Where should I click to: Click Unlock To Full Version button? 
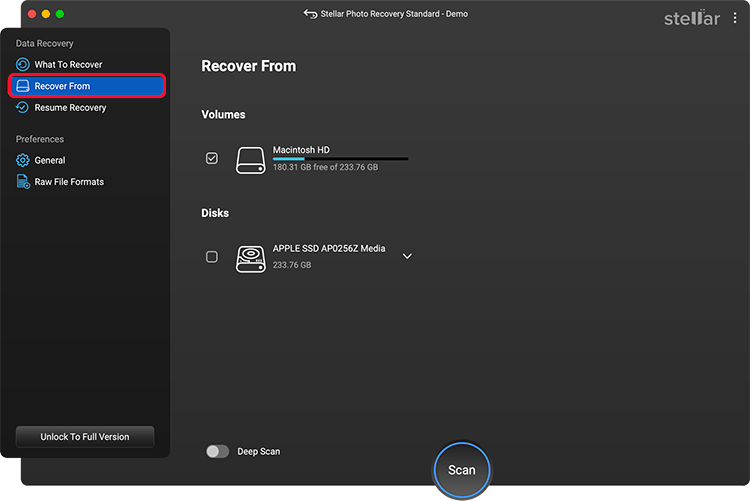pyautogui.click(x=85, y=437)
